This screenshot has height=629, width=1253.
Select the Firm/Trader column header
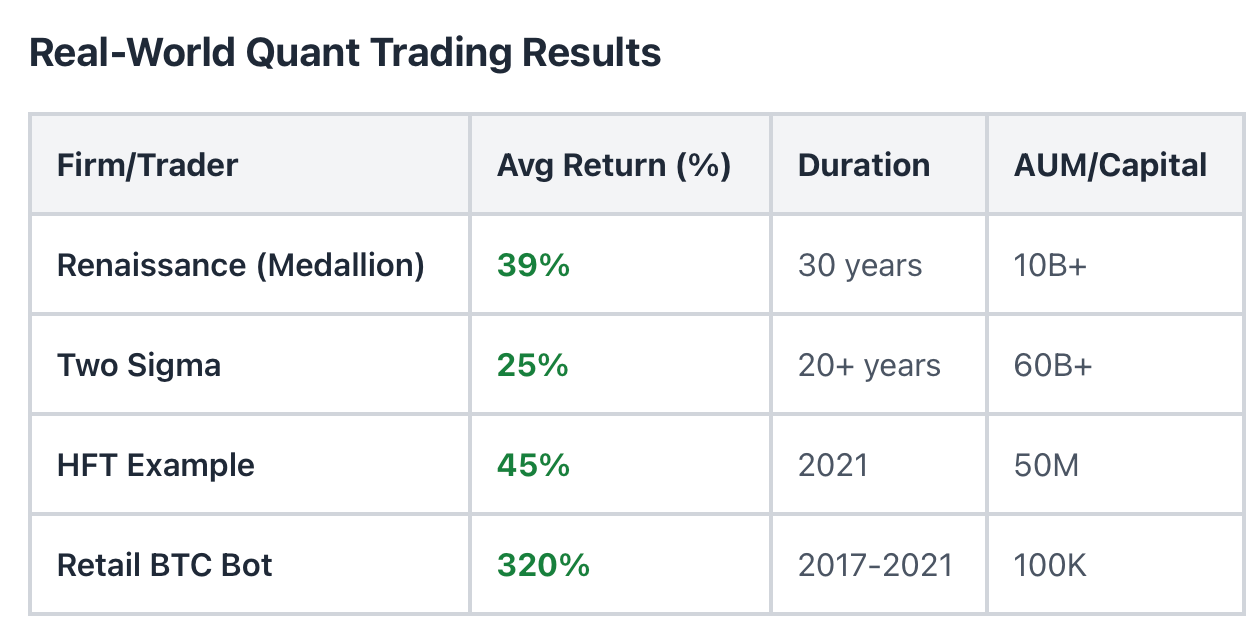coord(148,165)
